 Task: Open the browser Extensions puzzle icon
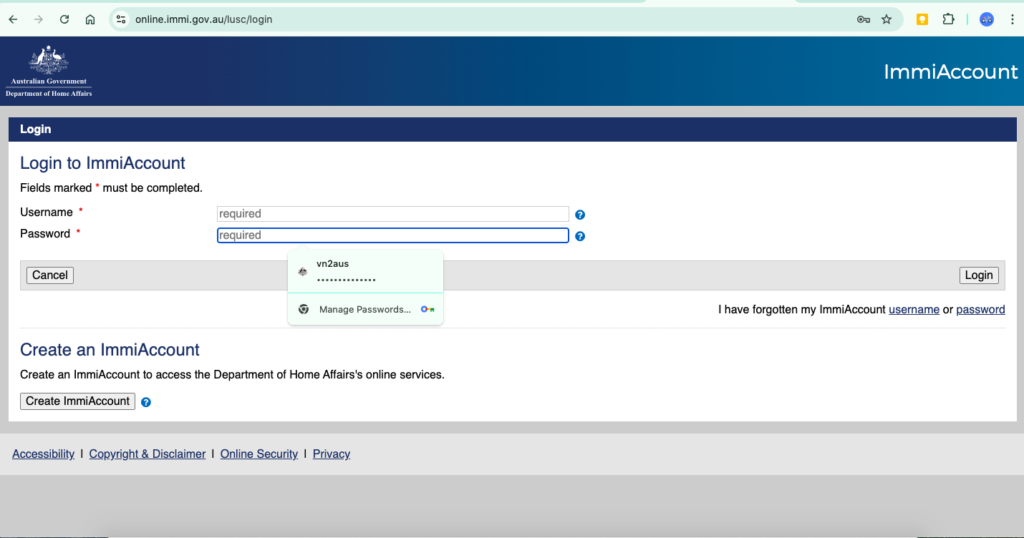tap(948, 19)
